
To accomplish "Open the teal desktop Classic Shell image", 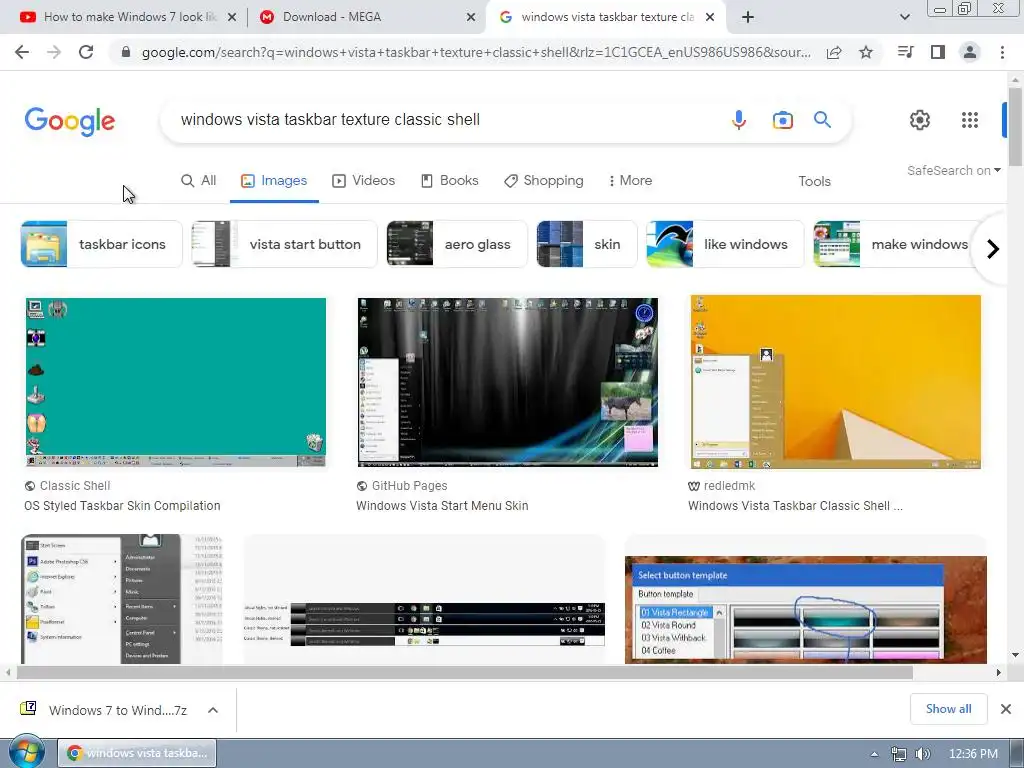I will [176, 382].
